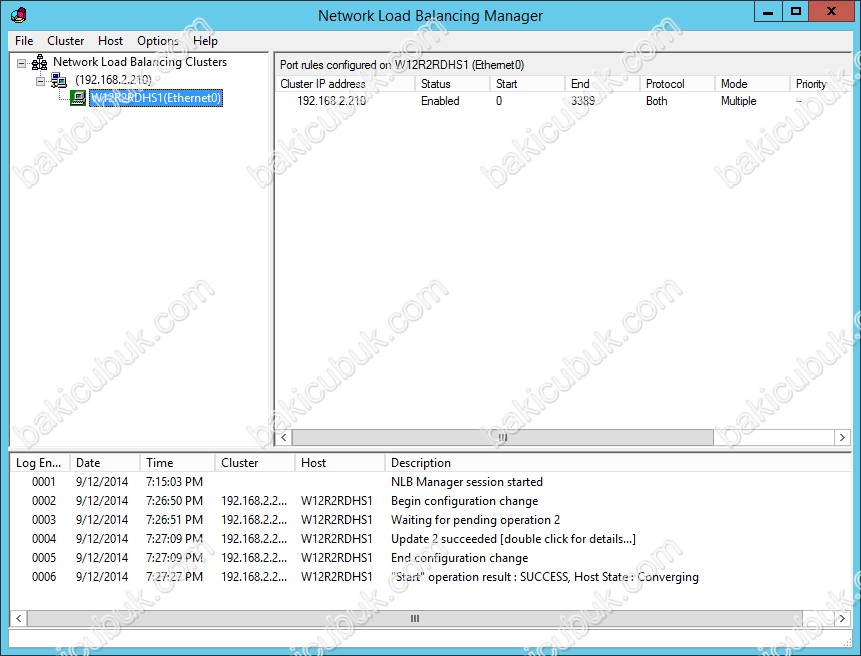Select log entry 0006 Start operation result
This screenshot has height=656, width=861.
coord(430,577)
